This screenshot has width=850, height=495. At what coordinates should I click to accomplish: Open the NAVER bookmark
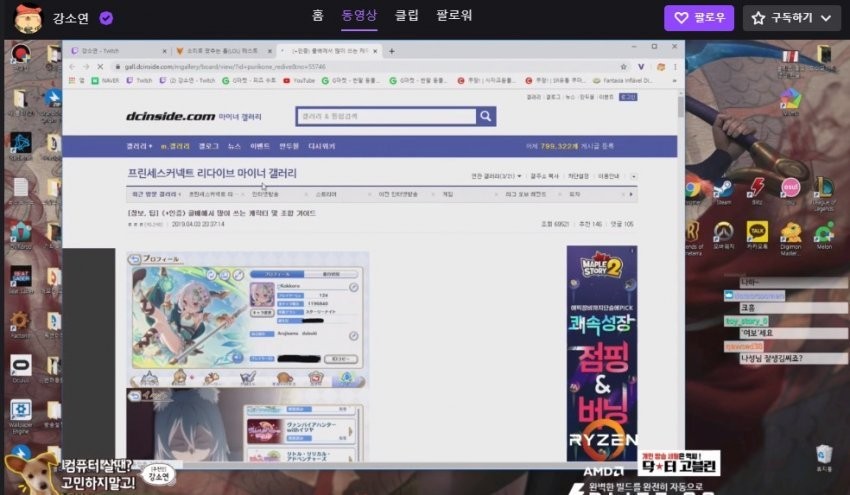105,81
